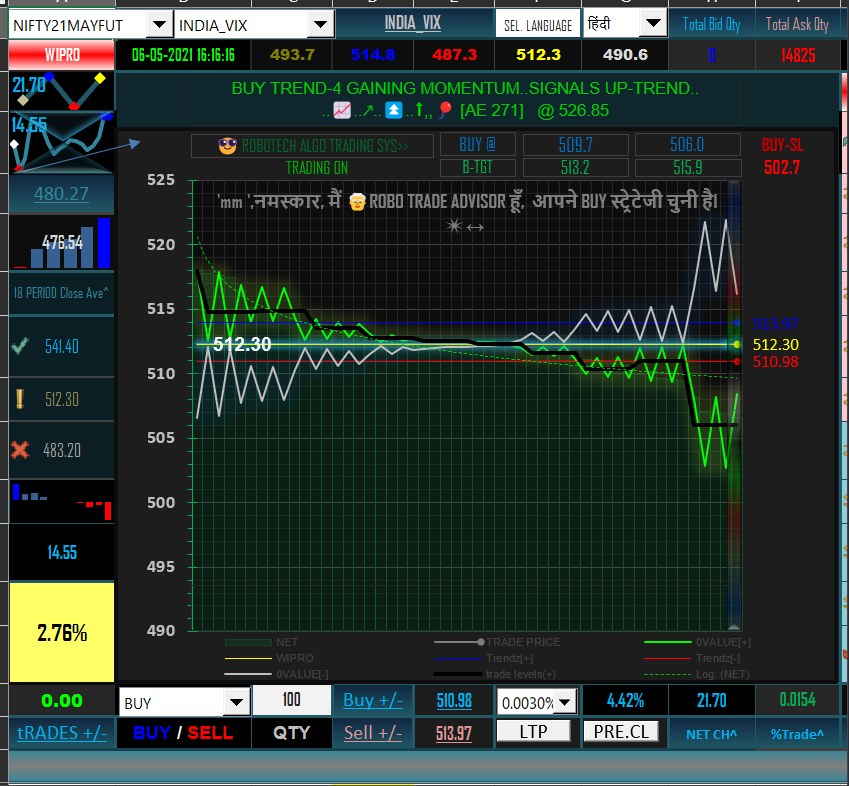Click the quantity field showing 100
The width and height of the screenshot is (849, 786).
291,699
